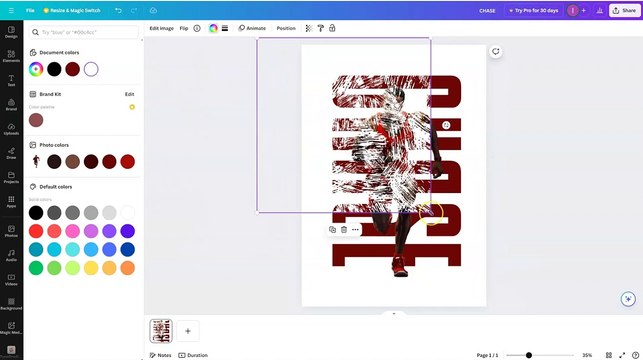This screenshot has width=643, height=360.
Task: Open the Videos sidebar tab
Action: (x=11, y=280)
